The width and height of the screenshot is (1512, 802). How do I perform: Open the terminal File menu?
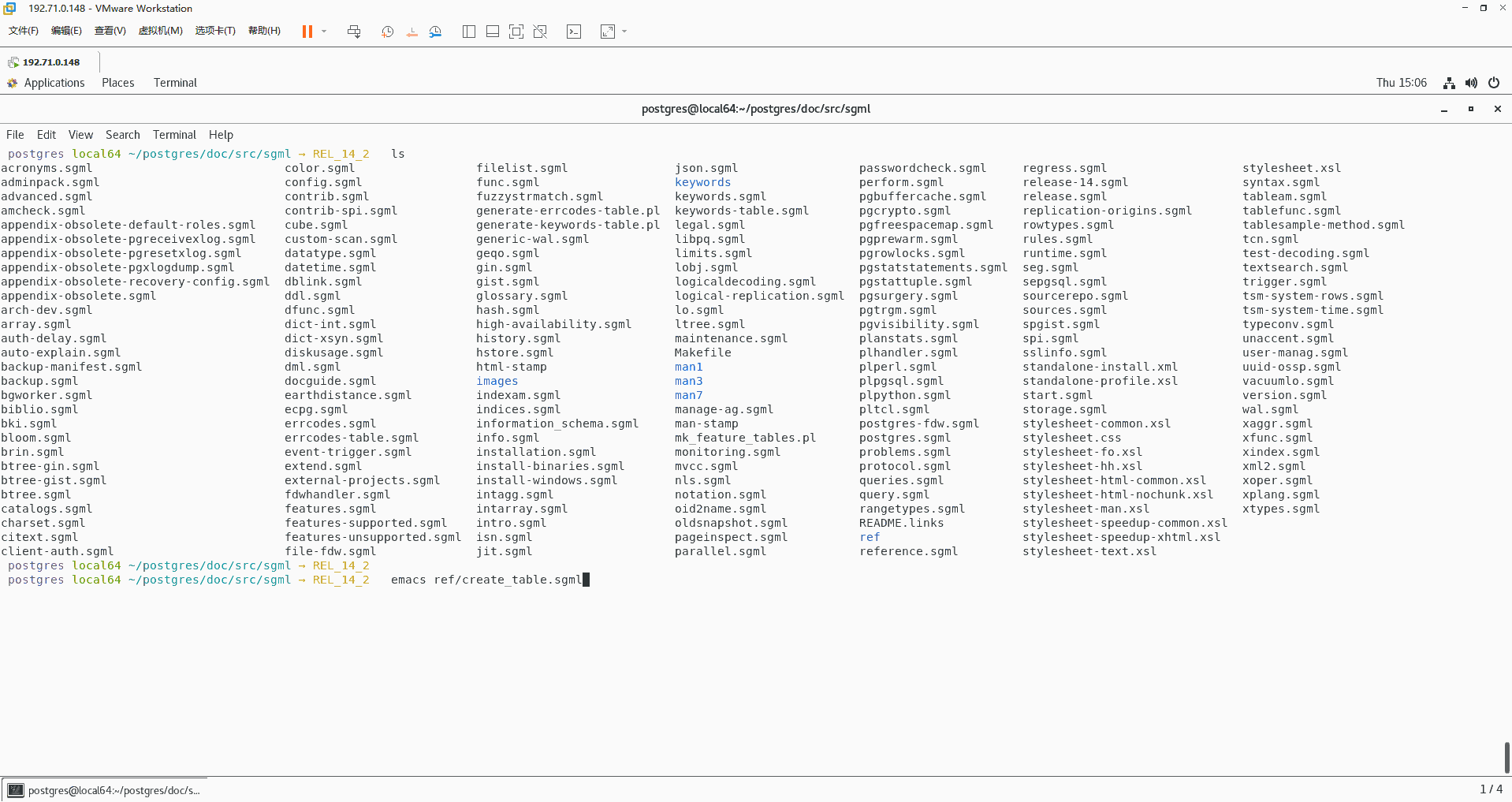point(15,135)
